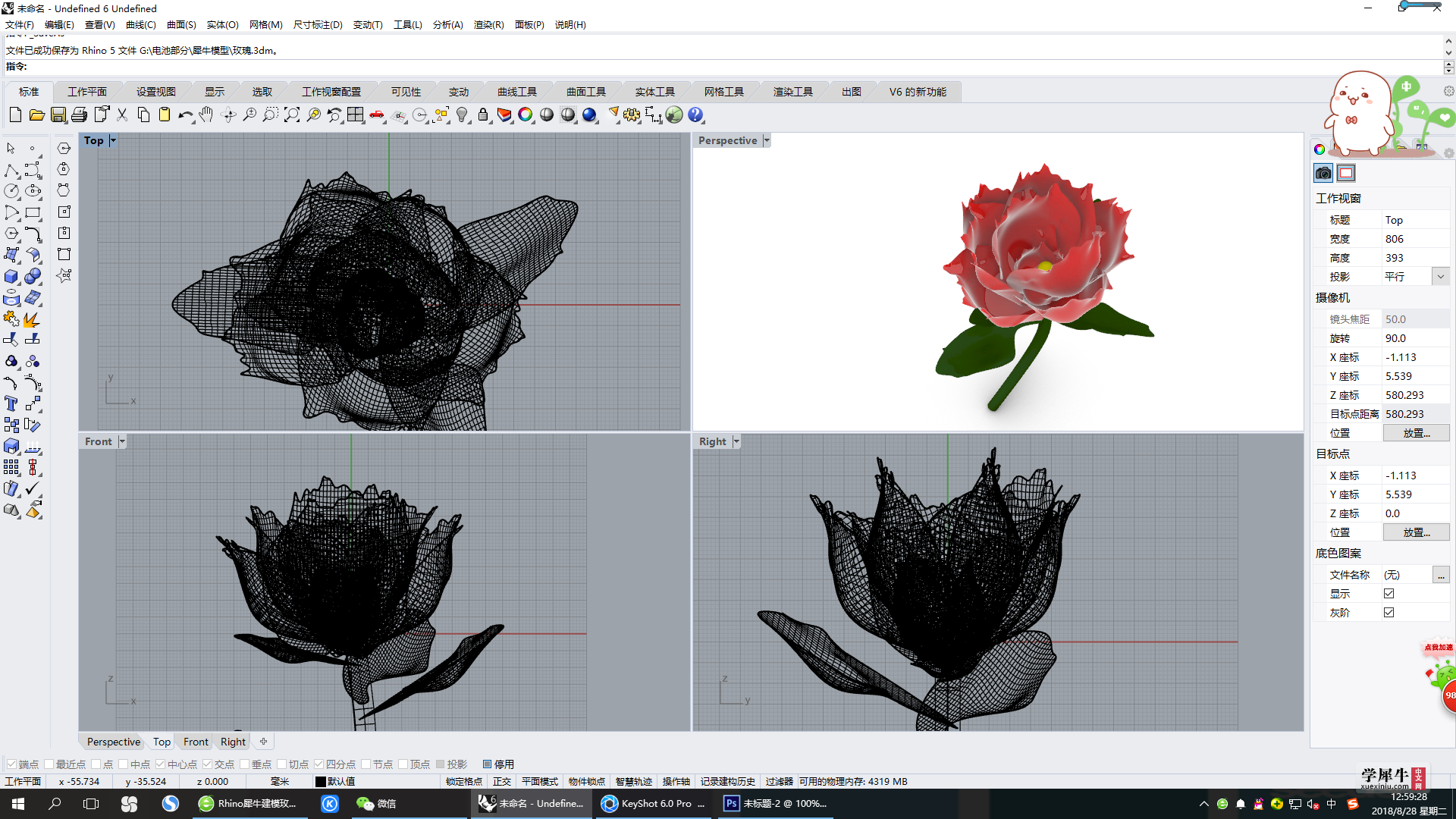Open options with the gear icon
1456x819 pixels.
coord(632,115)
